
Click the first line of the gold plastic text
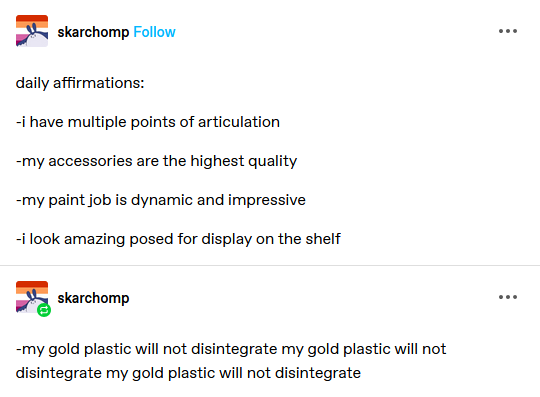(x=231, y=349)
